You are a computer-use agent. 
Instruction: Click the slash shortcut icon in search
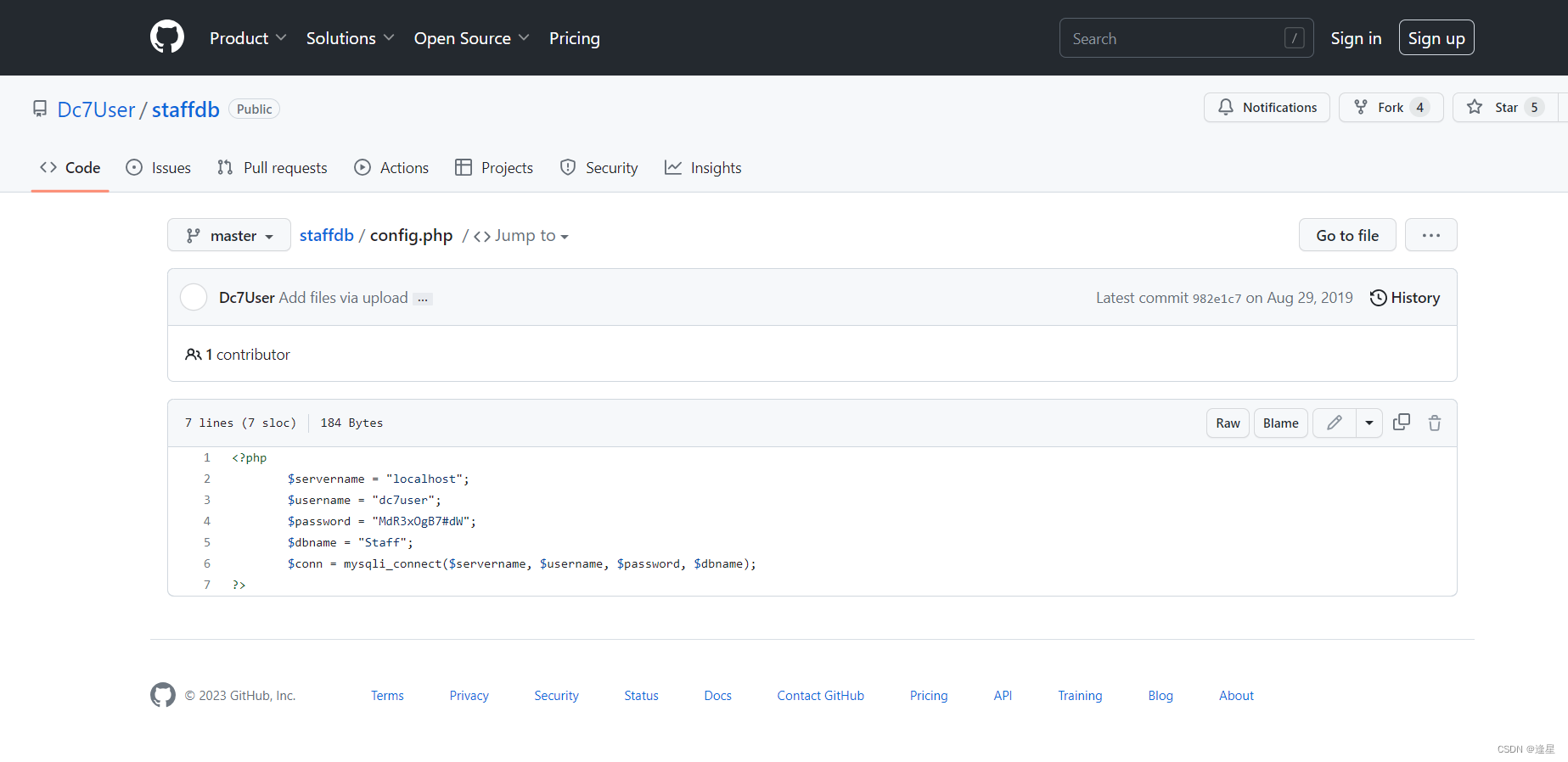tap(1294, 38)
